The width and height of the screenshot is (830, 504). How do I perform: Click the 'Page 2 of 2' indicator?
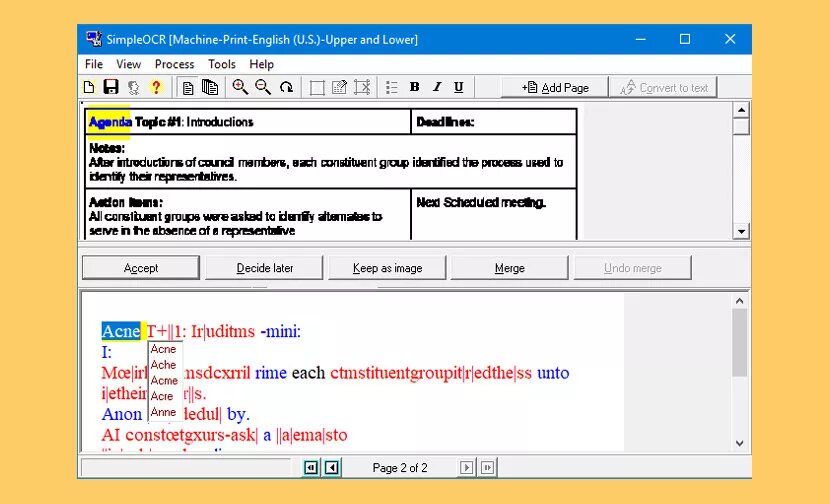click(400, 468)
